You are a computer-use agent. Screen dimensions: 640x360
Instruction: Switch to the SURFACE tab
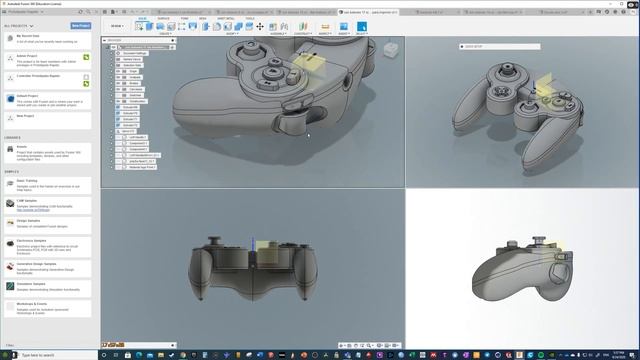[x=163, y=18]
